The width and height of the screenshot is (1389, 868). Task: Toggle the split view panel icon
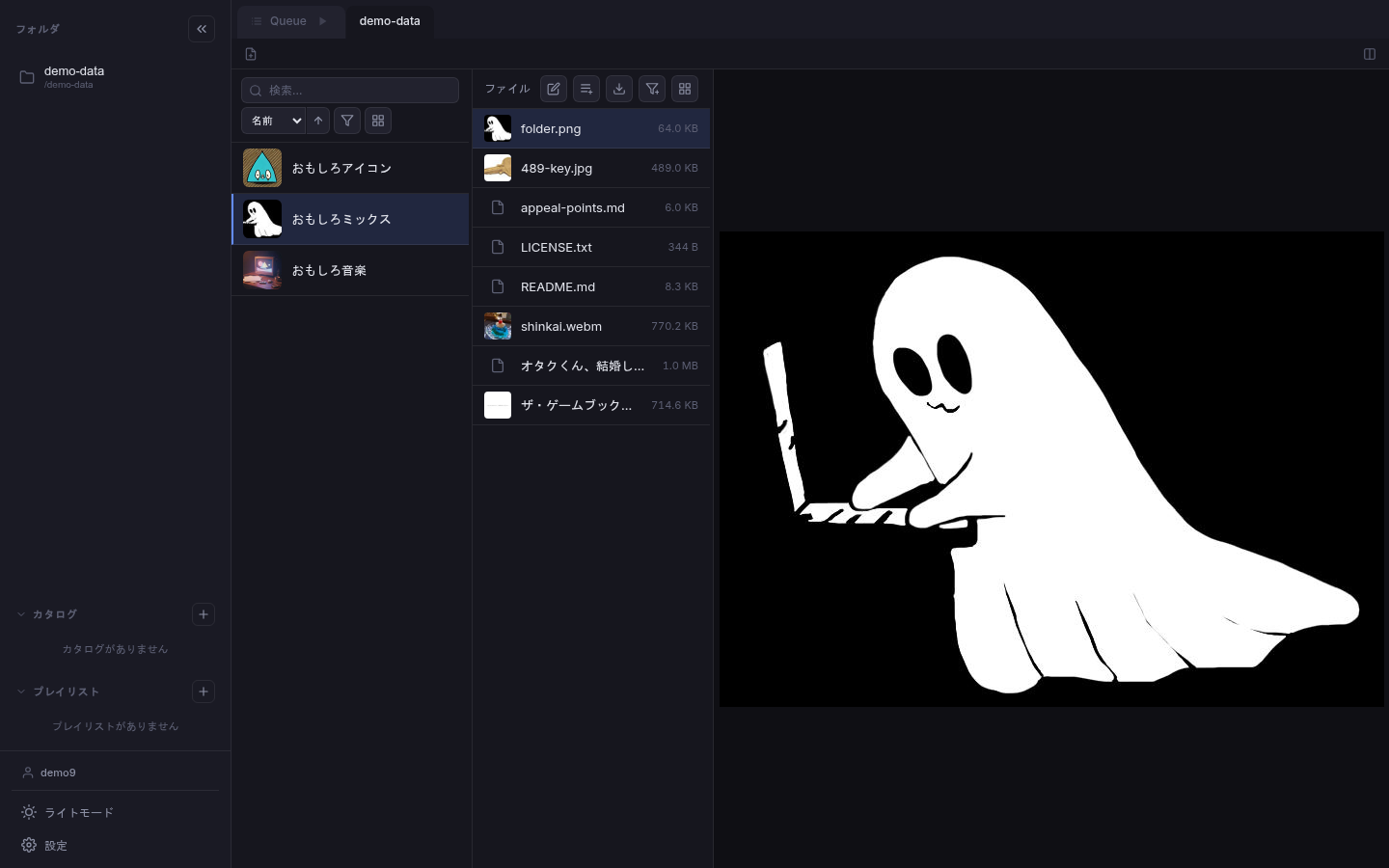click(1369, 54)
